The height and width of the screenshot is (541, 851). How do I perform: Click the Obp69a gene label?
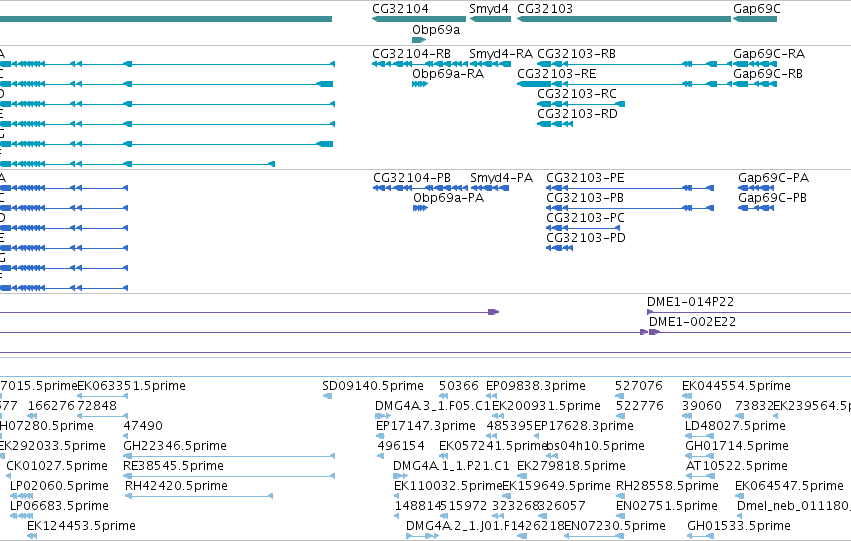(436, 30)
